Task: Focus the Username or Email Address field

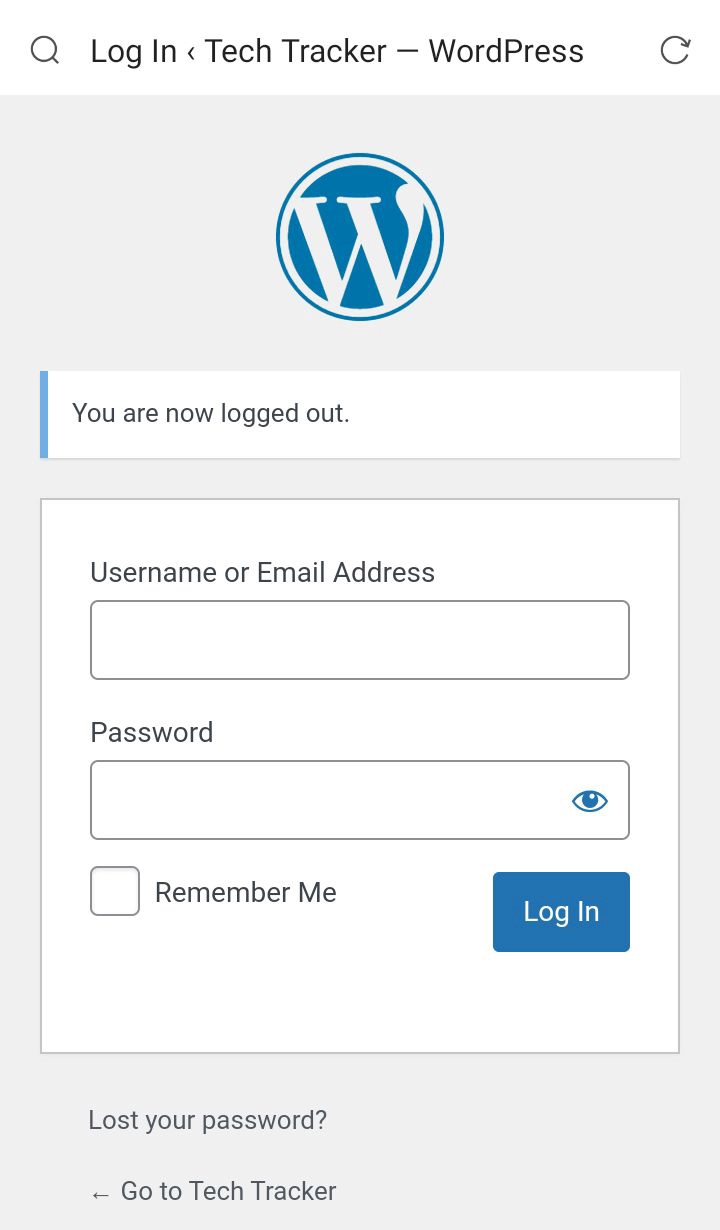Action: tap(360, 640)
